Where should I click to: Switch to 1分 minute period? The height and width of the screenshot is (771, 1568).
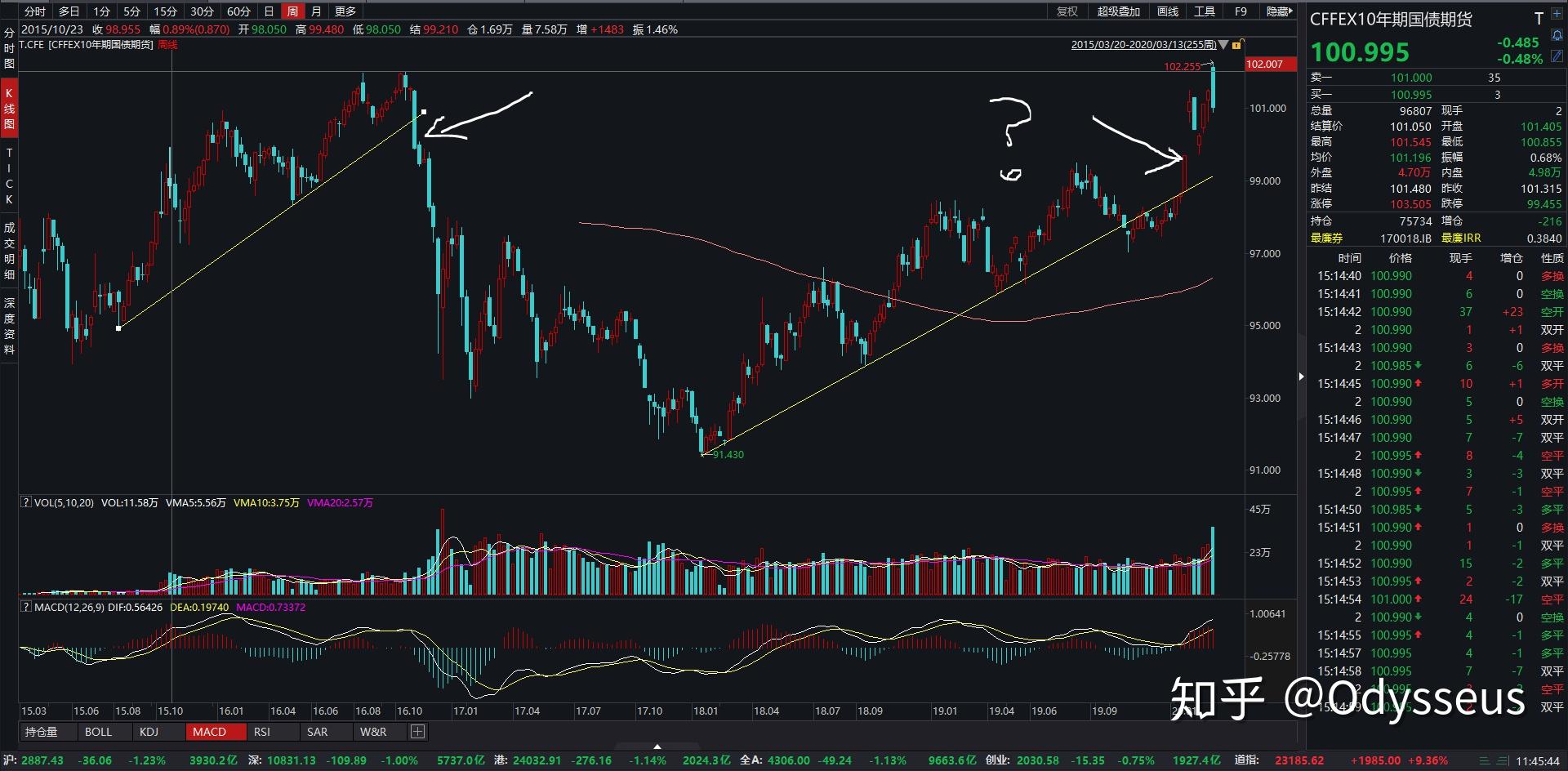(101, 11)
